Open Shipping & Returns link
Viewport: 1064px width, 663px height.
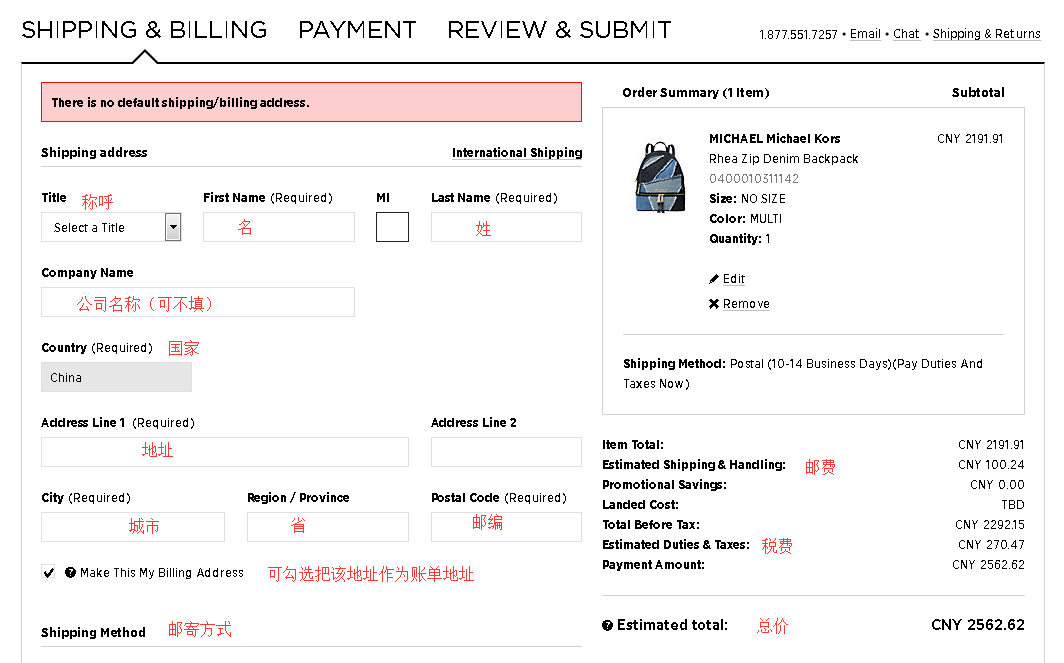[986, 34]
